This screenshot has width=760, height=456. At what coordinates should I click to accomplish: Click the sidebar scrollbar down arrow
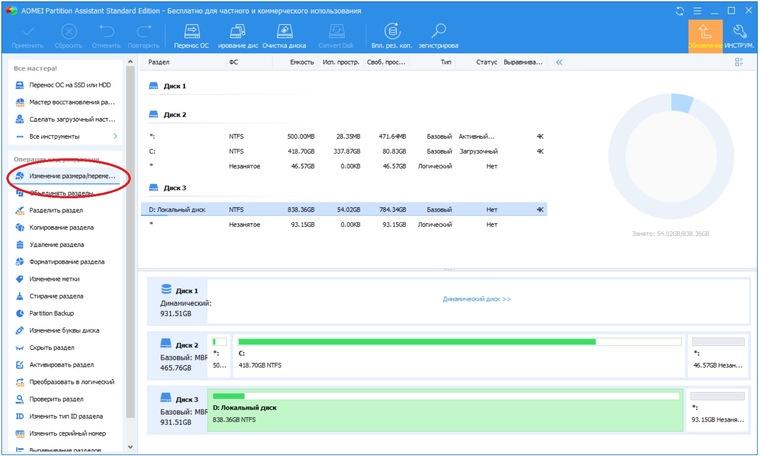tap(130, 447)
